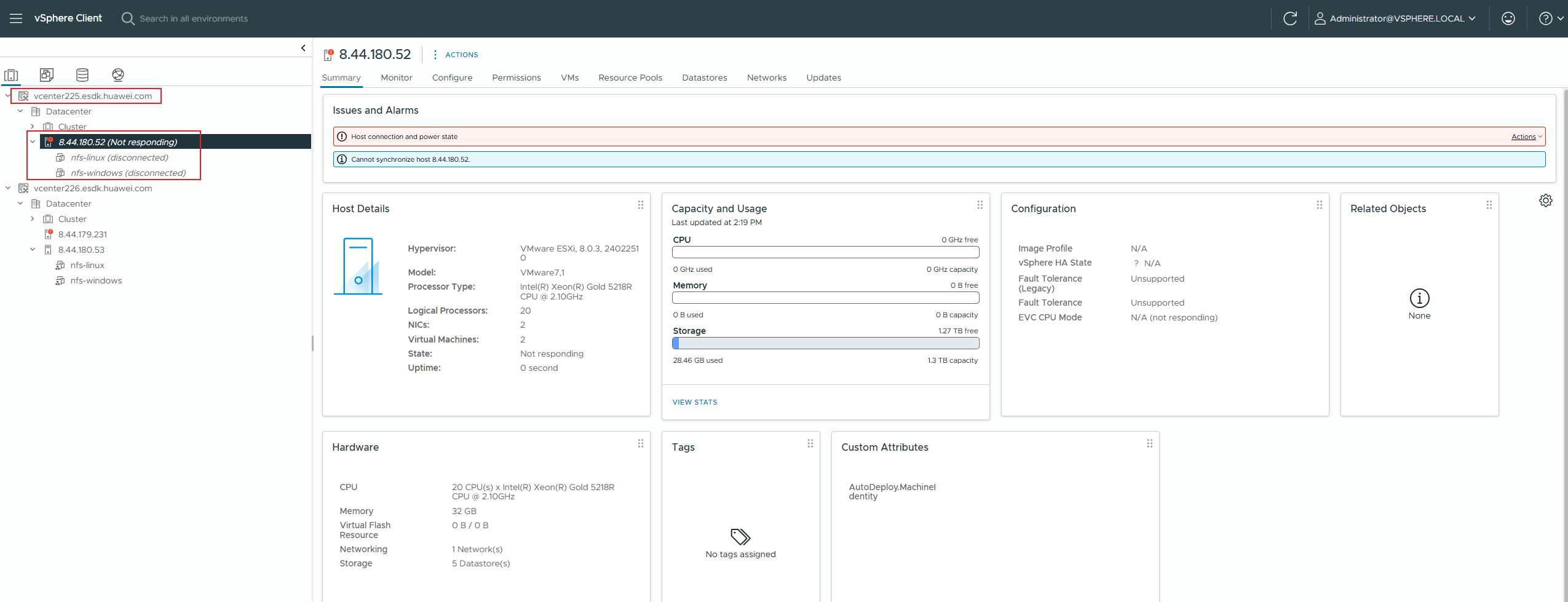The image size is (1568, 602).
Task: Select vcenter225.esdk.huawei.com in the tree
Action: point(93,96)
